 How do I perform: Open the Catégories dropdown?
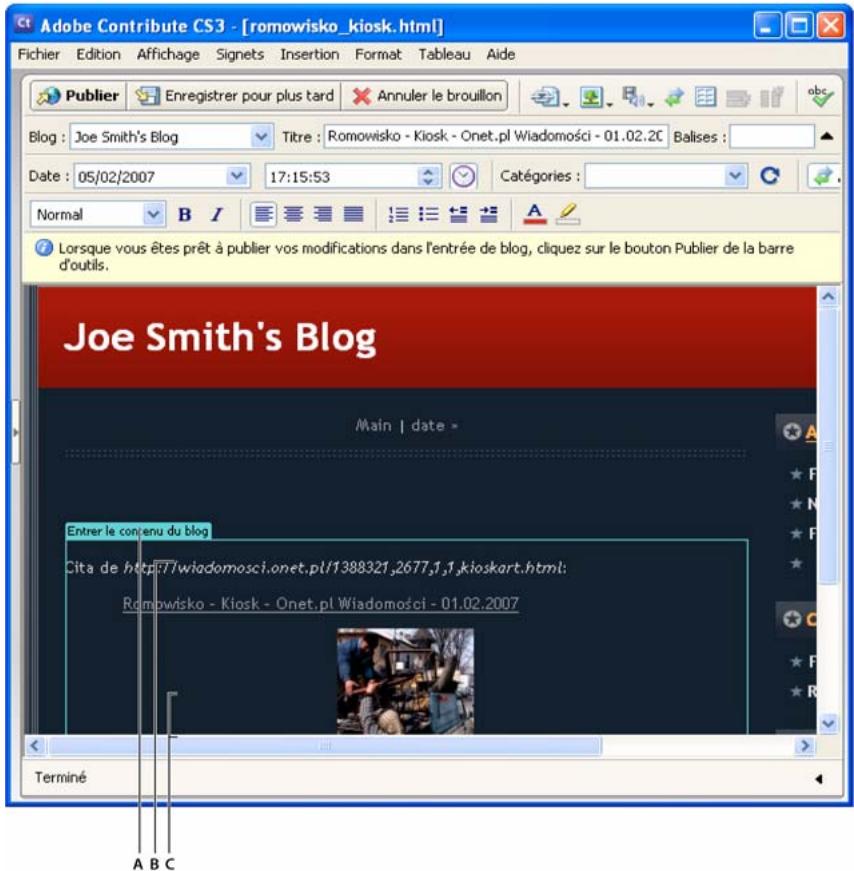coord(735,176)
